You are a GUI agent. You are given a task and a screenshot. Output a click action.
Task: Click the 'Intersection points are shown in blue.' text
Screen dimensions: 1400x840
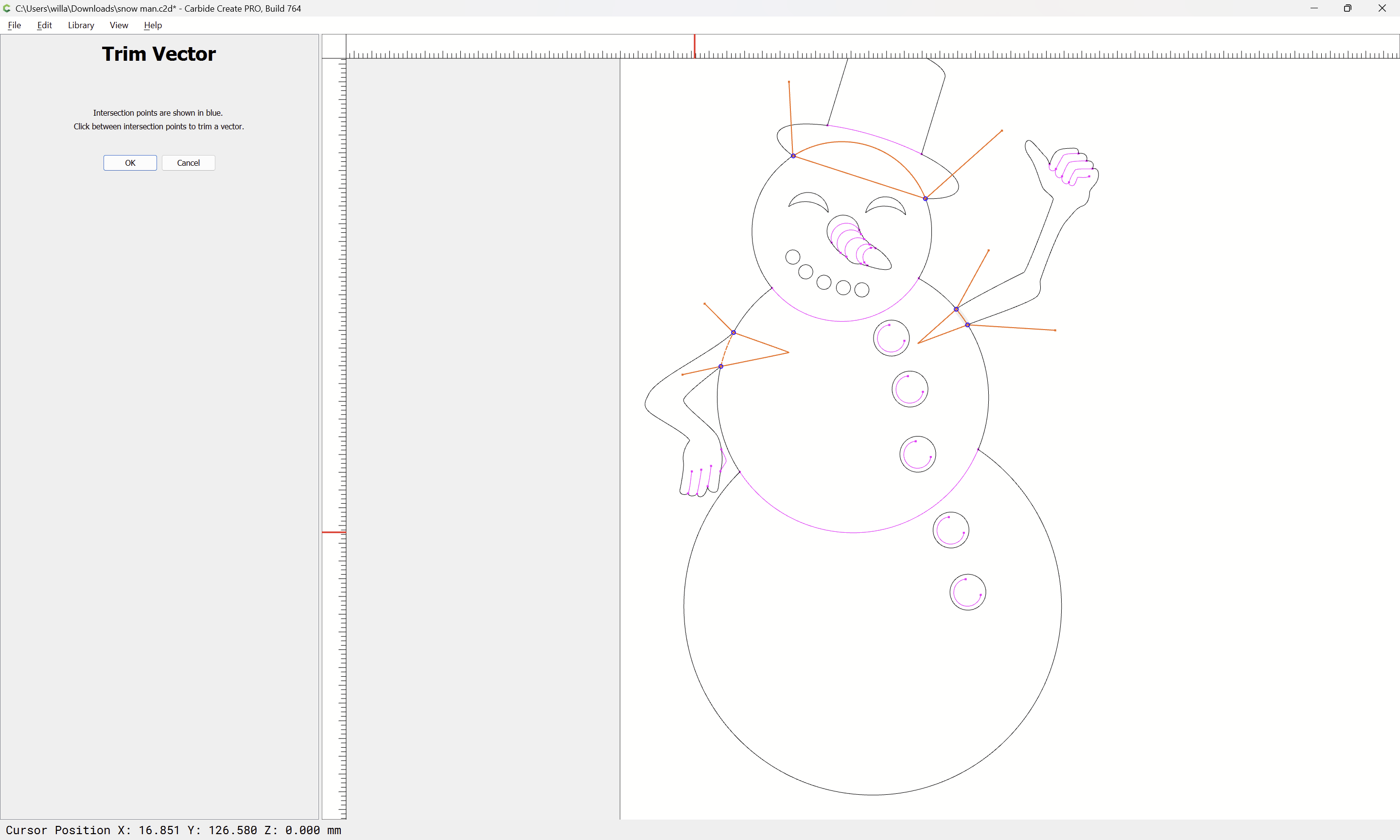158,113
